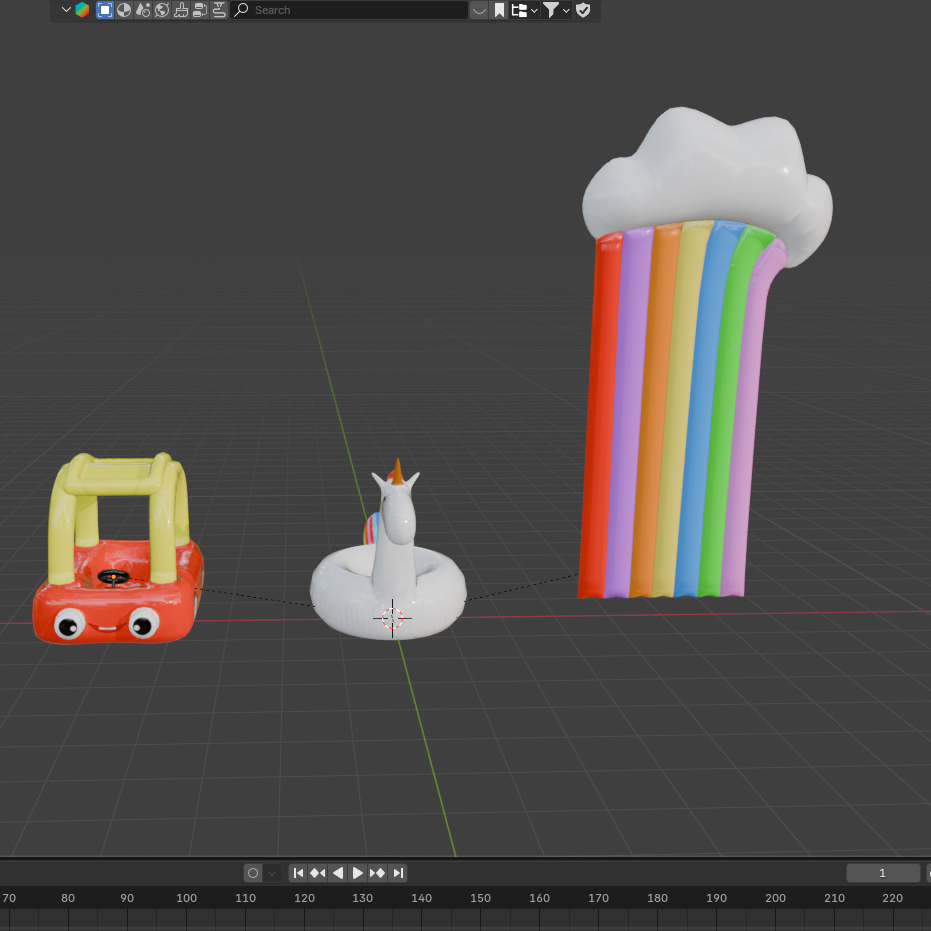This screenshot has height=931, width=931.
Task: Click frame 90 on the timeline ruler
Action: click(127, 898)
